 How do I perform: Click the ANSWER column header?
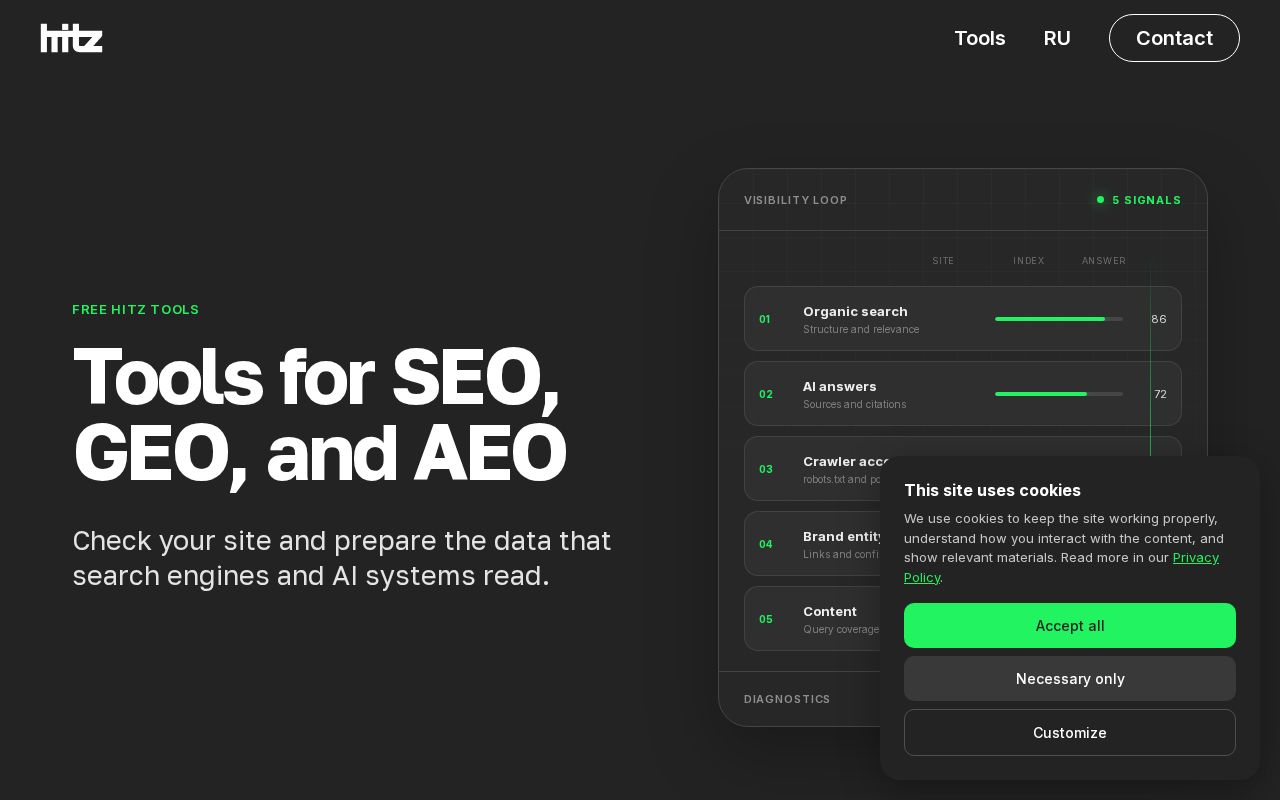pos(1104,261)
